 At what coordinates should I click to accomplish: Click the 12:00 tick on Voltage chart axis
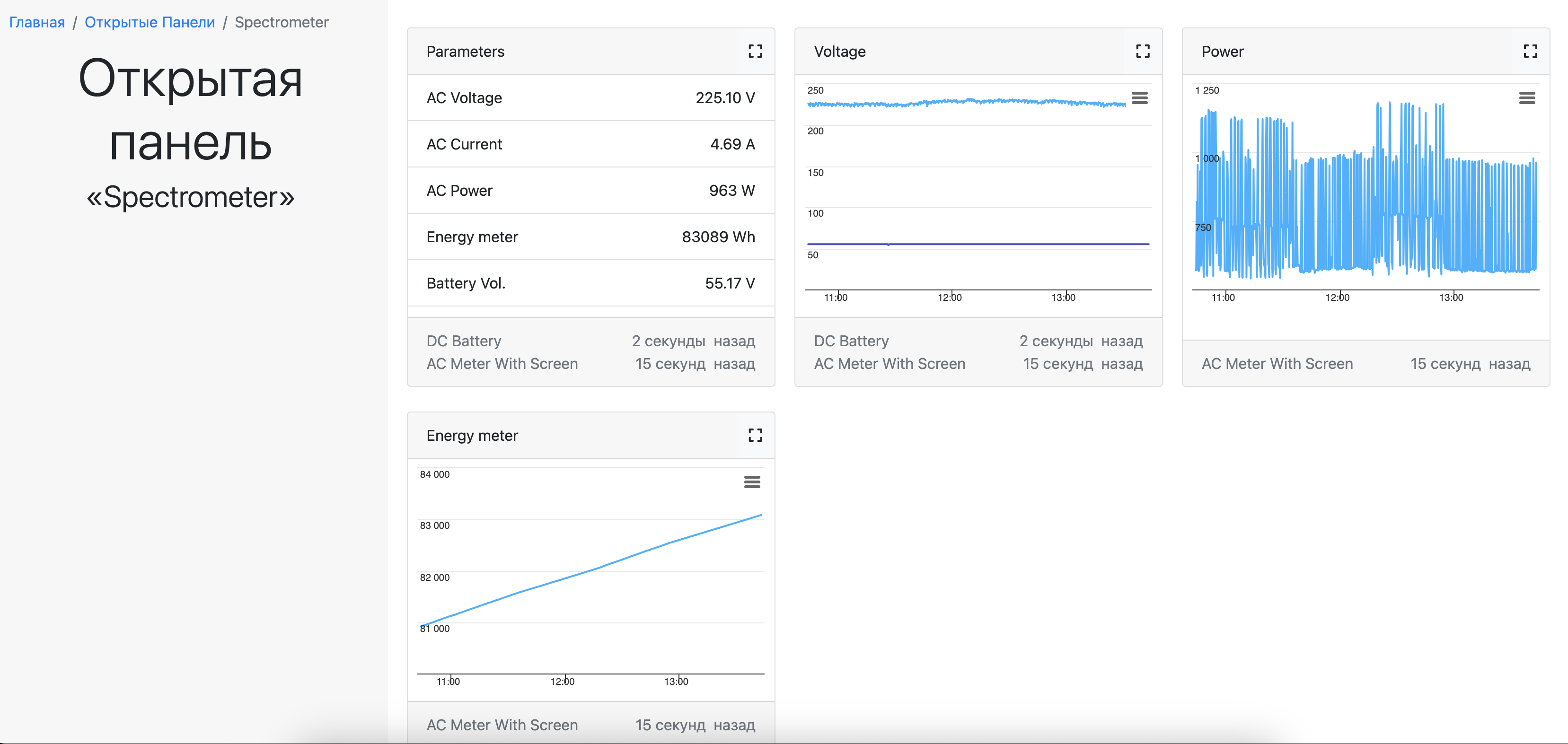[950, 297]
